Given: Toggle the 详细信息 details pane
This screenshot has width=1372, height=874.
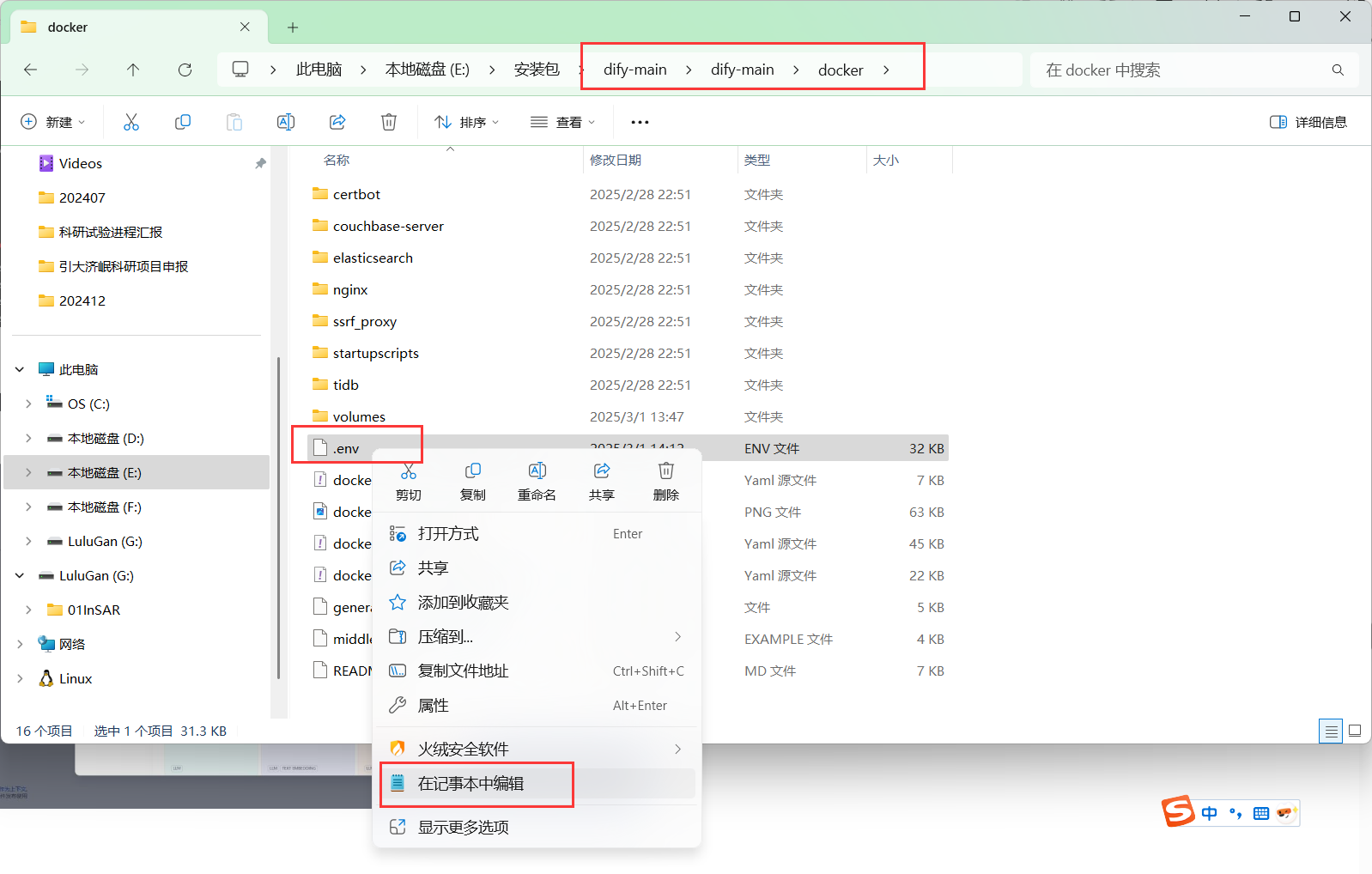Looking at the screenshot, I should 1308,122.
